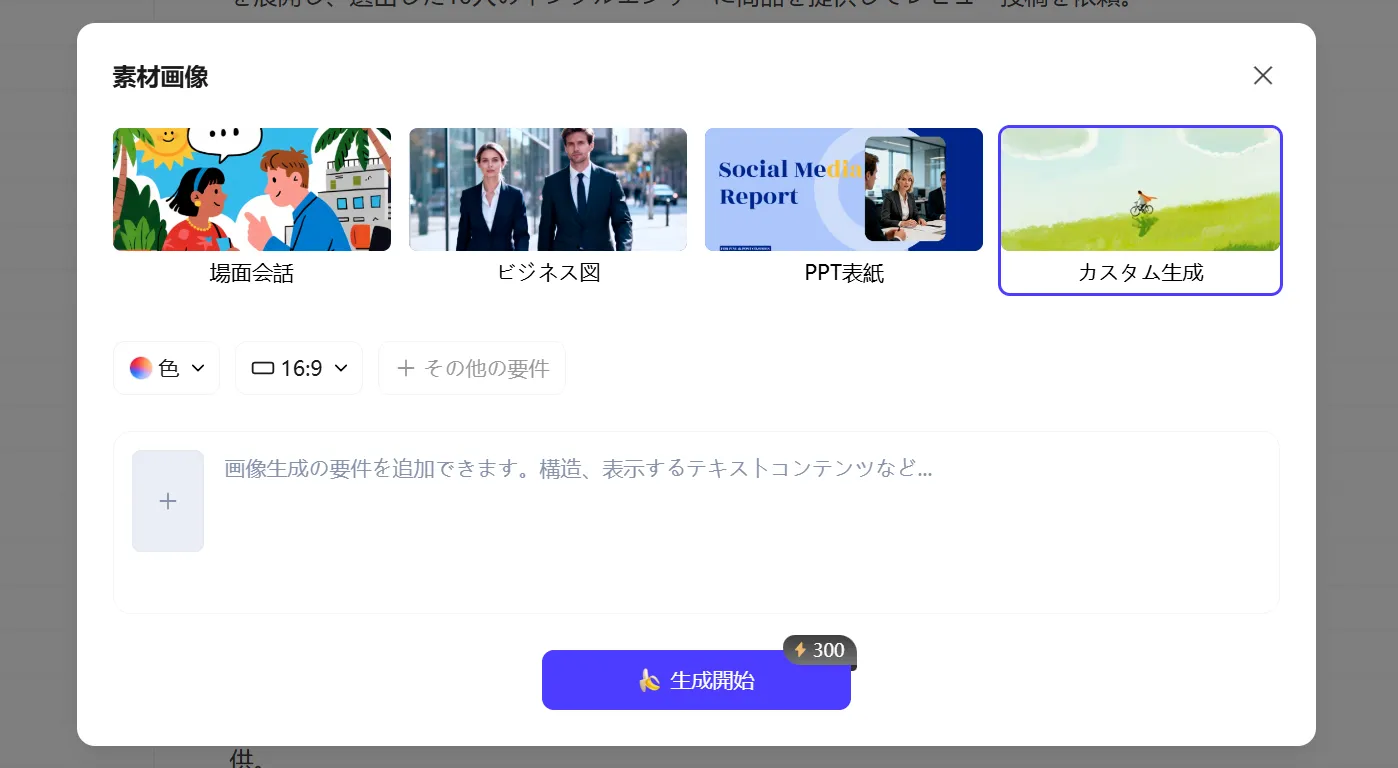
Task: Click the 場面会話 label text
Action: pyautogui.click(x=252, y=273)
